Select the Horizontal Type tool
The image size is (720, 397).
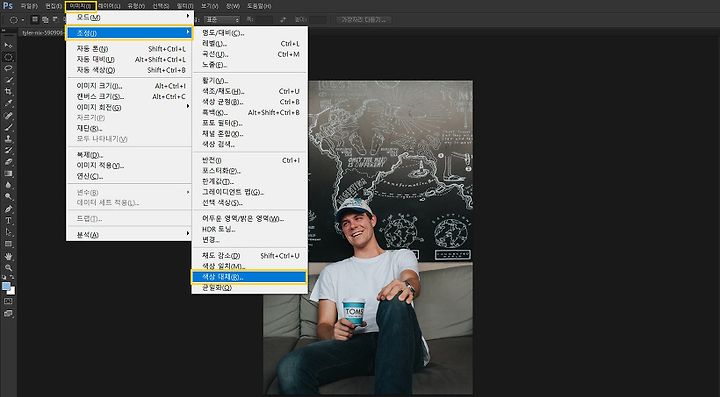pyautogui.click(x=8, y=220)
